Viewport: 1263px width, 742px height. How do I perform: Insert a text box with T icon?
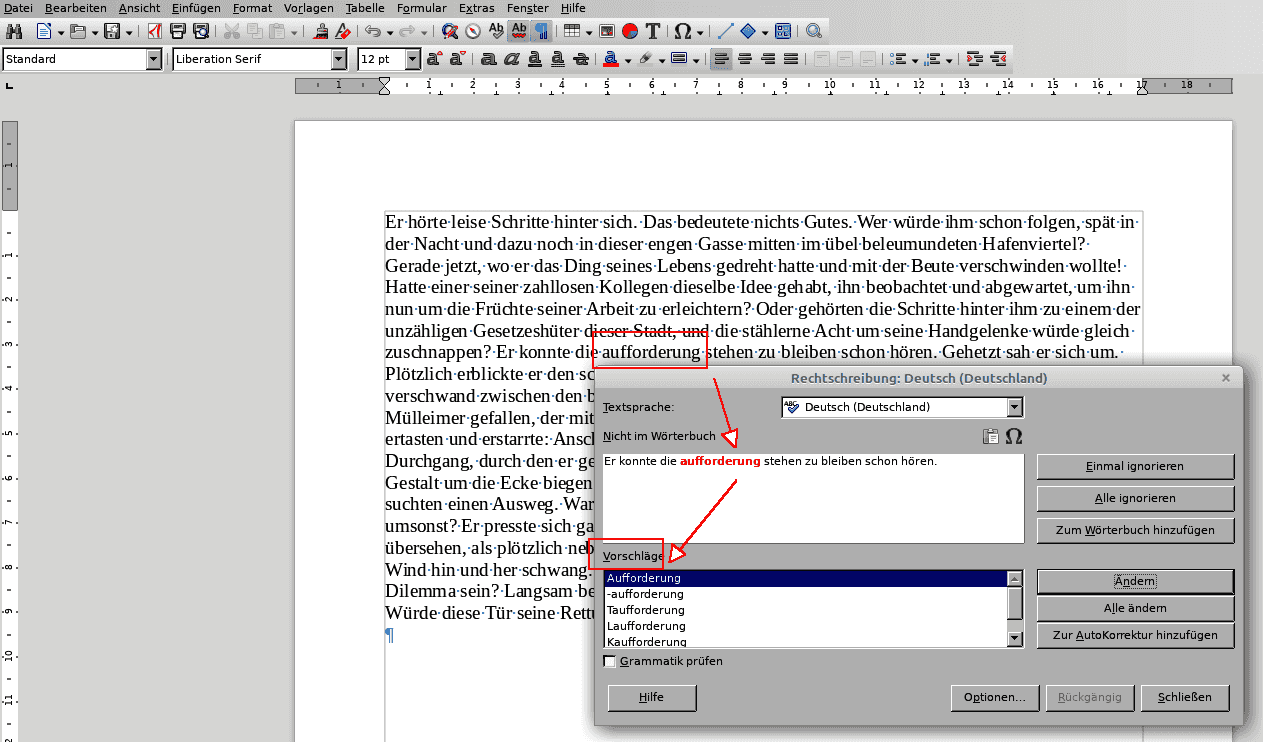tap(653, 31)
